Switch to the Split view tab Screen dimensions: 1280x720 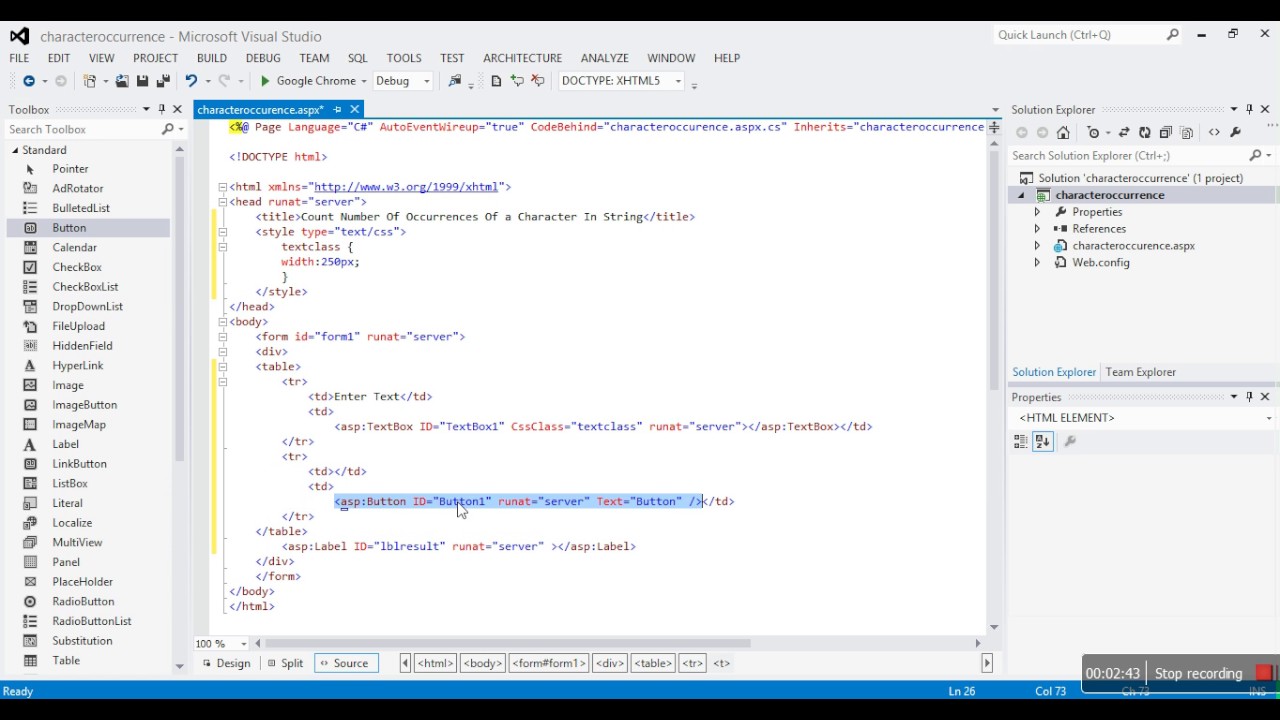pos(285,664)
